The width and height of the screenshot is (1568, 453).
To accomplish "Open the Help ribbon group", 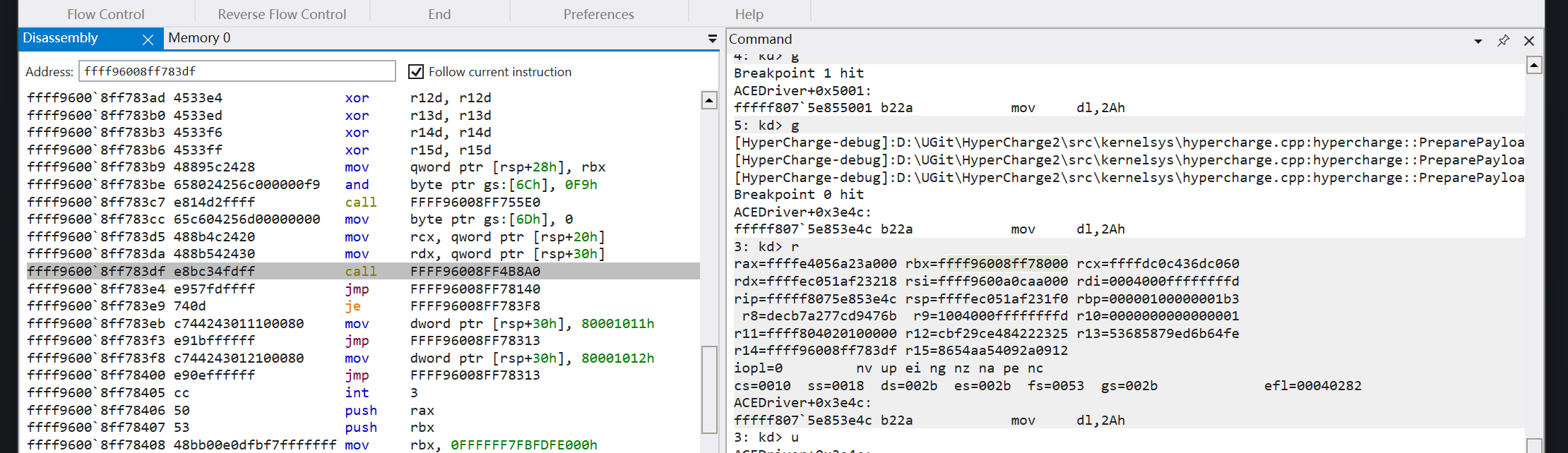I will pos(749,14).
